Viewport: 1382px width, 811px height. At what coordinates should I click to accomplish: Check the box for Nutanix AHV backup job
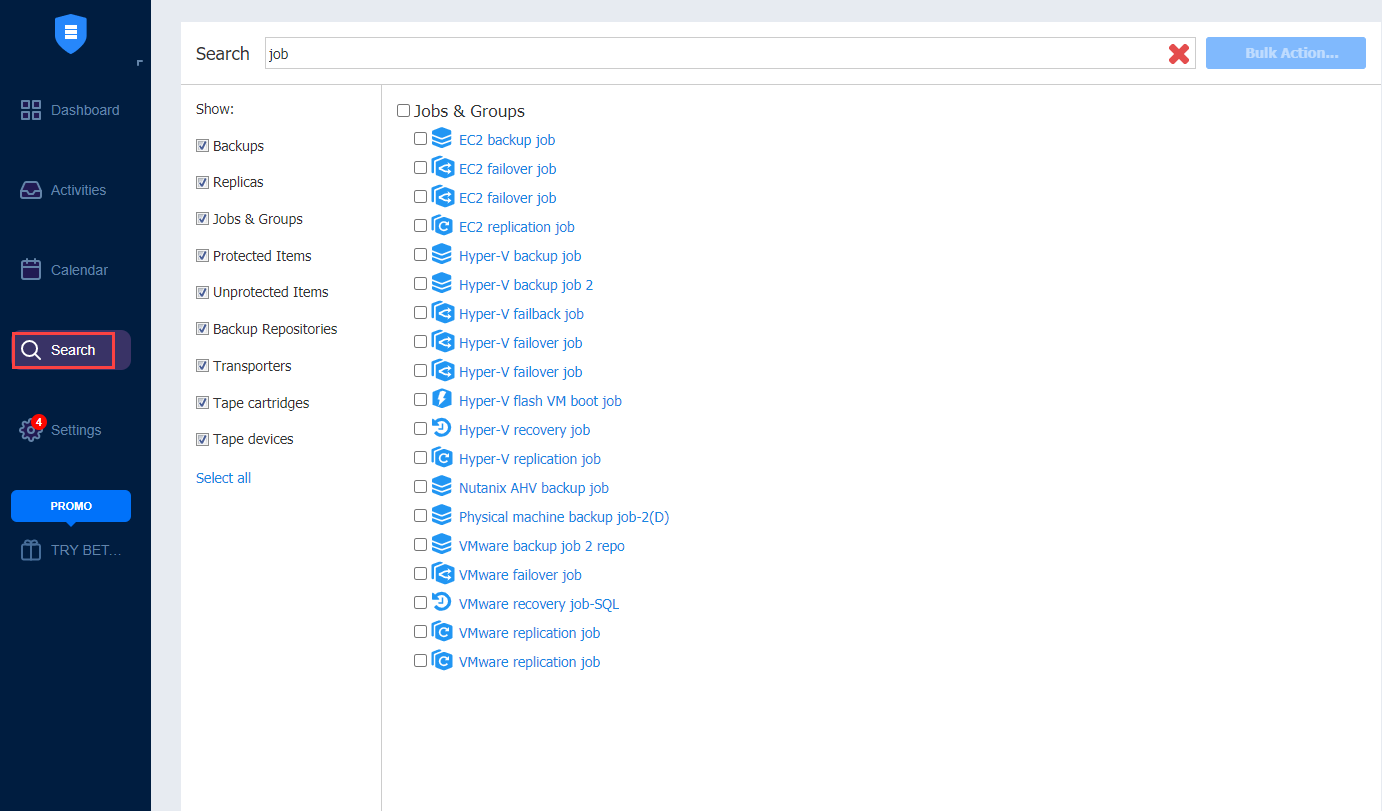pyautogui.click(x=420, y=487)
